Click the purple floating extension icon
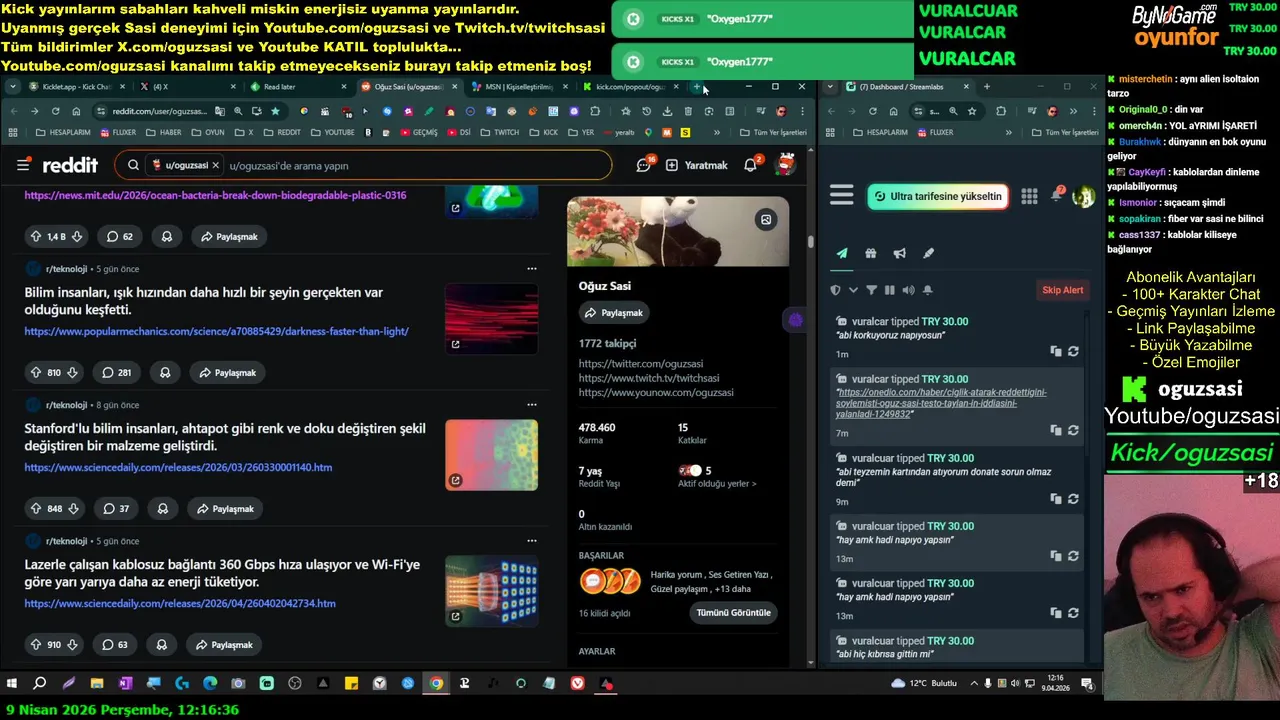 (x=795, y=320)
